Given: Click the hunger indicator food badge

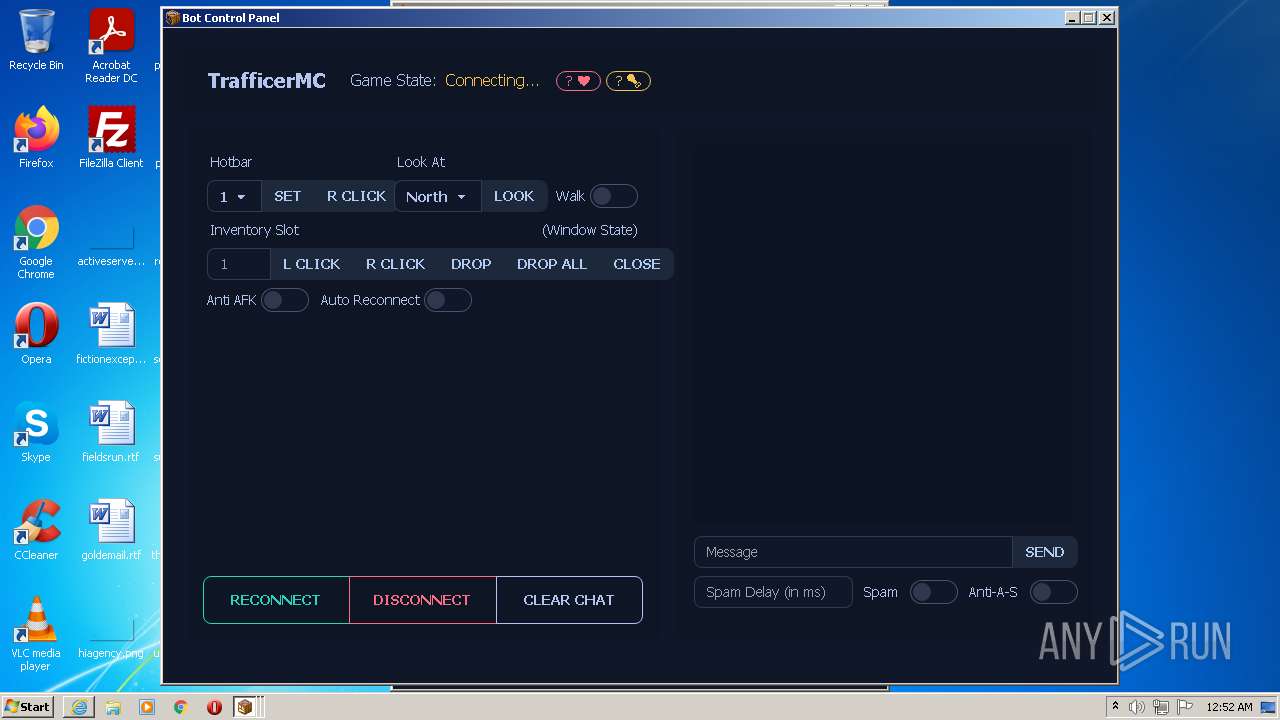Looking at the screenshot, I should click(628, 81).
